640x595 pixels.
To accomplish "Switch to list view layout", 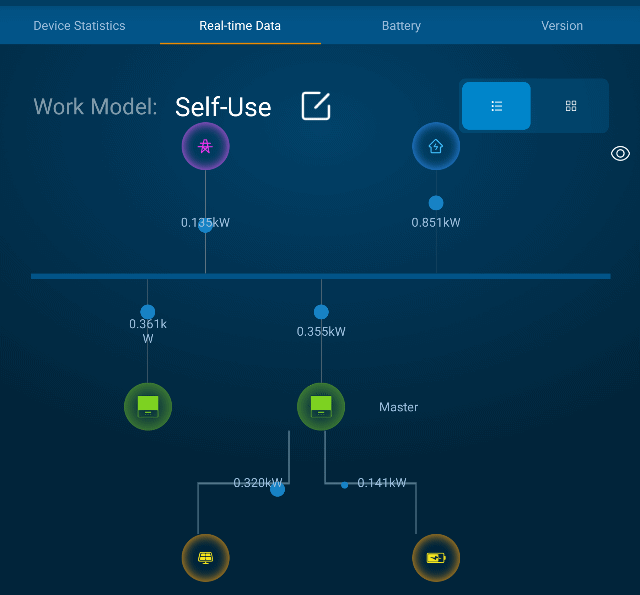I will [496, 106].
